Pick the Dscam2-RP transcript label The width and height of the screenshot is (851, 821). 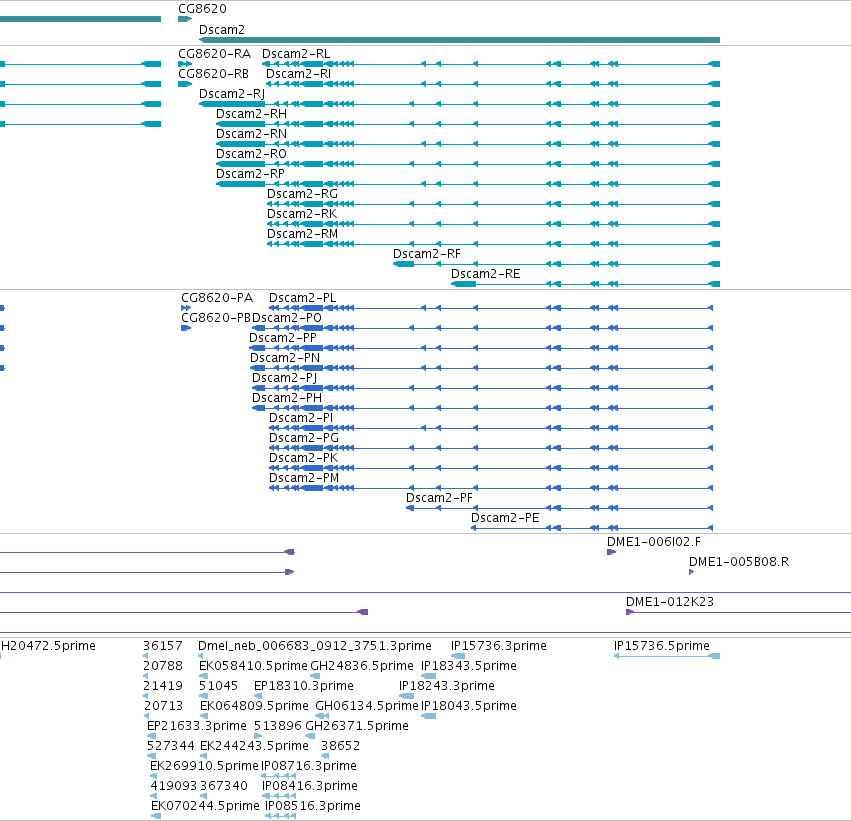pyautogui.click(x=250, y=174)
